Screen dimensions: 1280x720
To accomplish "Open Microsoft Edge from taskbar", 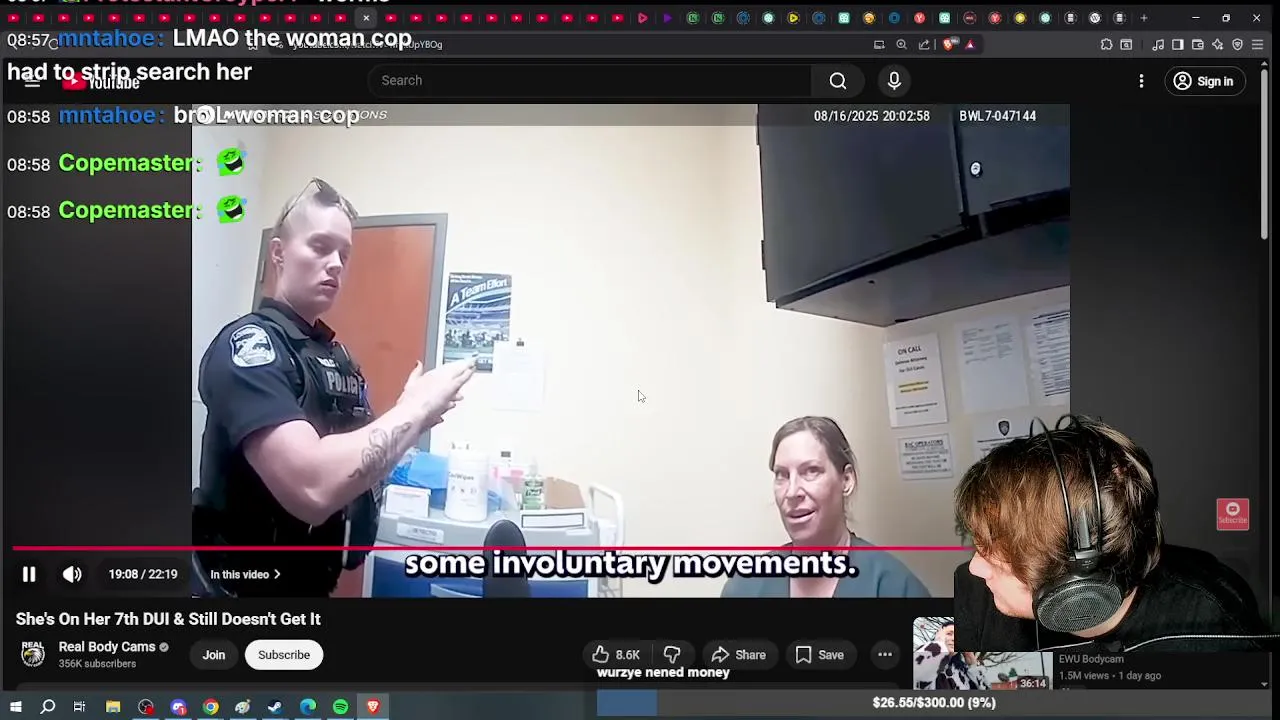I will tap(307, 707).
